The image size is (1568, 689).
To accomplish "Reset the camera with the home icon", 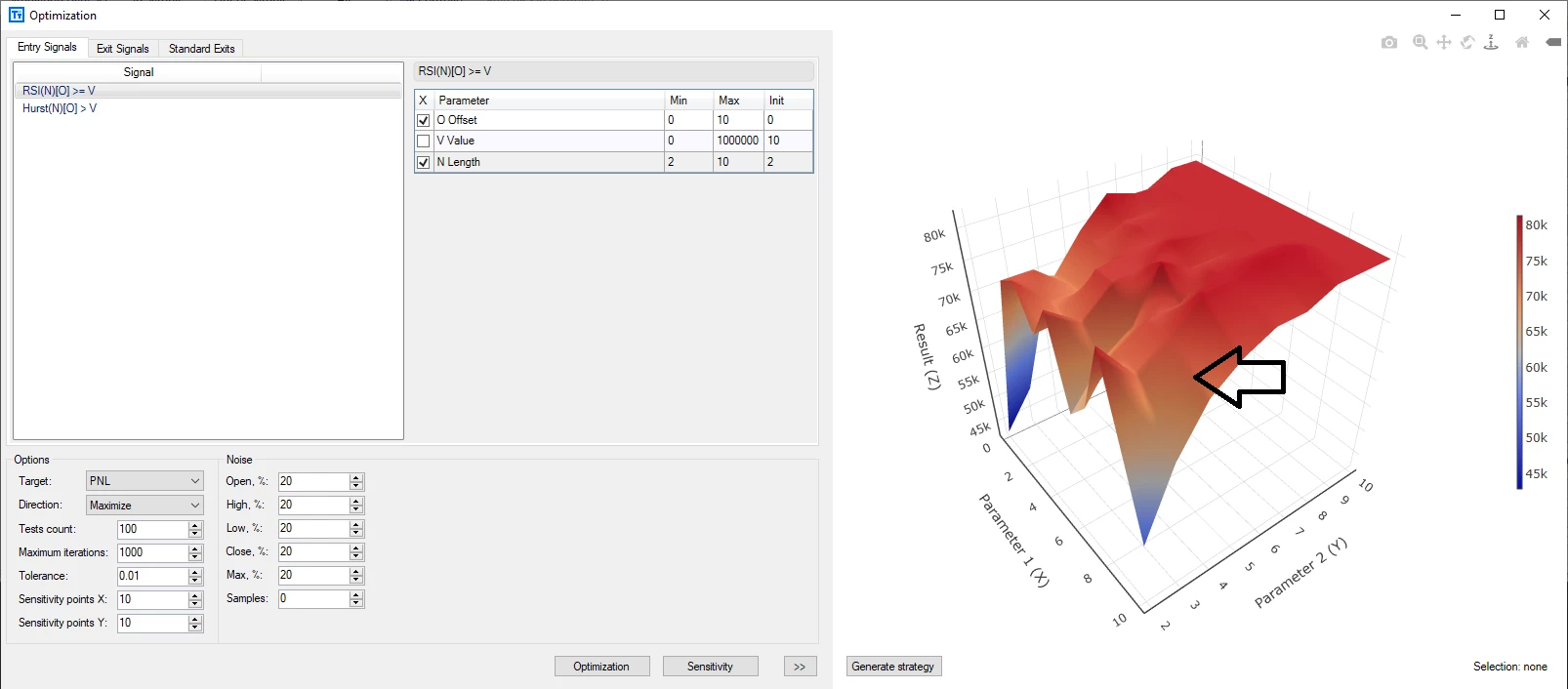I will click(1522, 42).
